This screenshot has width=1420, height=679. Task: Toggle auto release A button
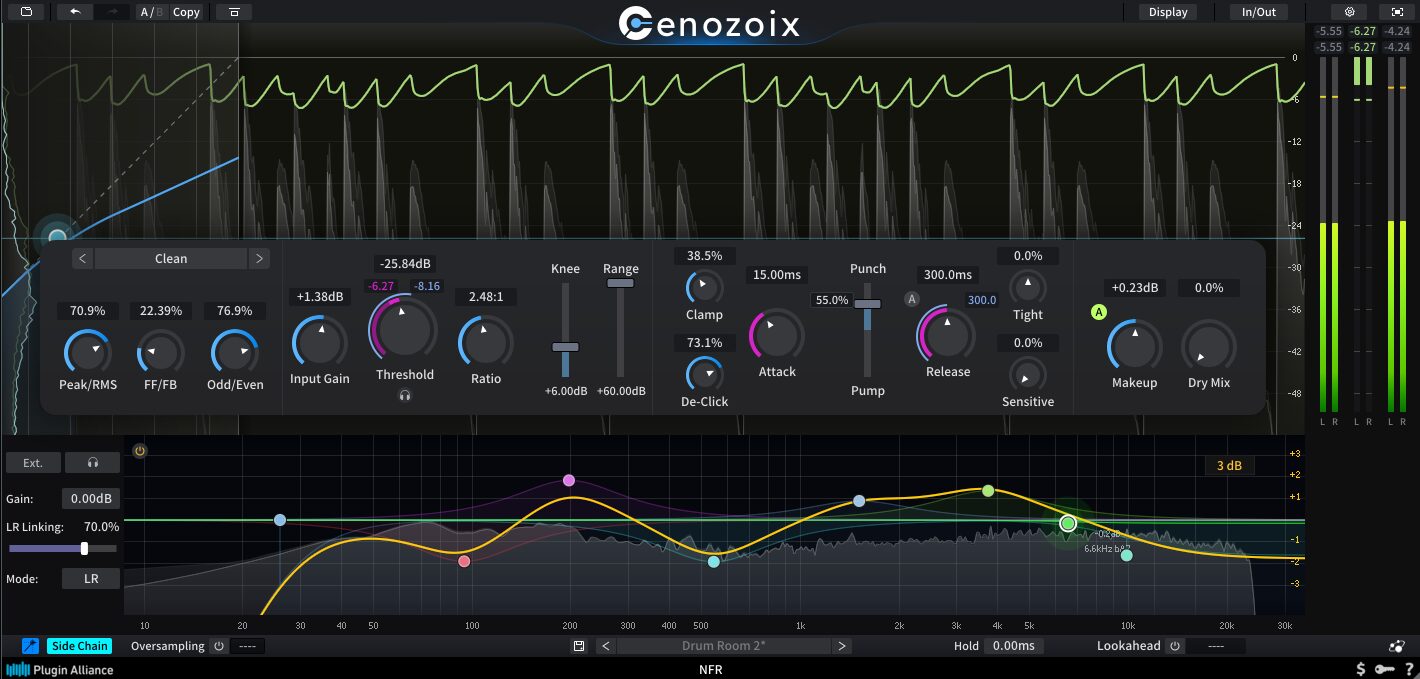click(912, 298)
